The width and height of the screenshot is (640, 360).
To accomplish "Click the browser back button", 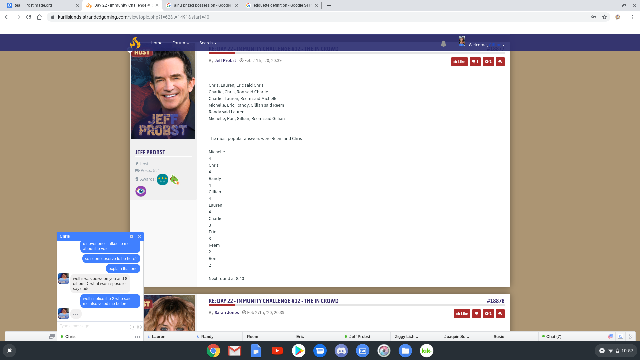I will tap(6, 17).
